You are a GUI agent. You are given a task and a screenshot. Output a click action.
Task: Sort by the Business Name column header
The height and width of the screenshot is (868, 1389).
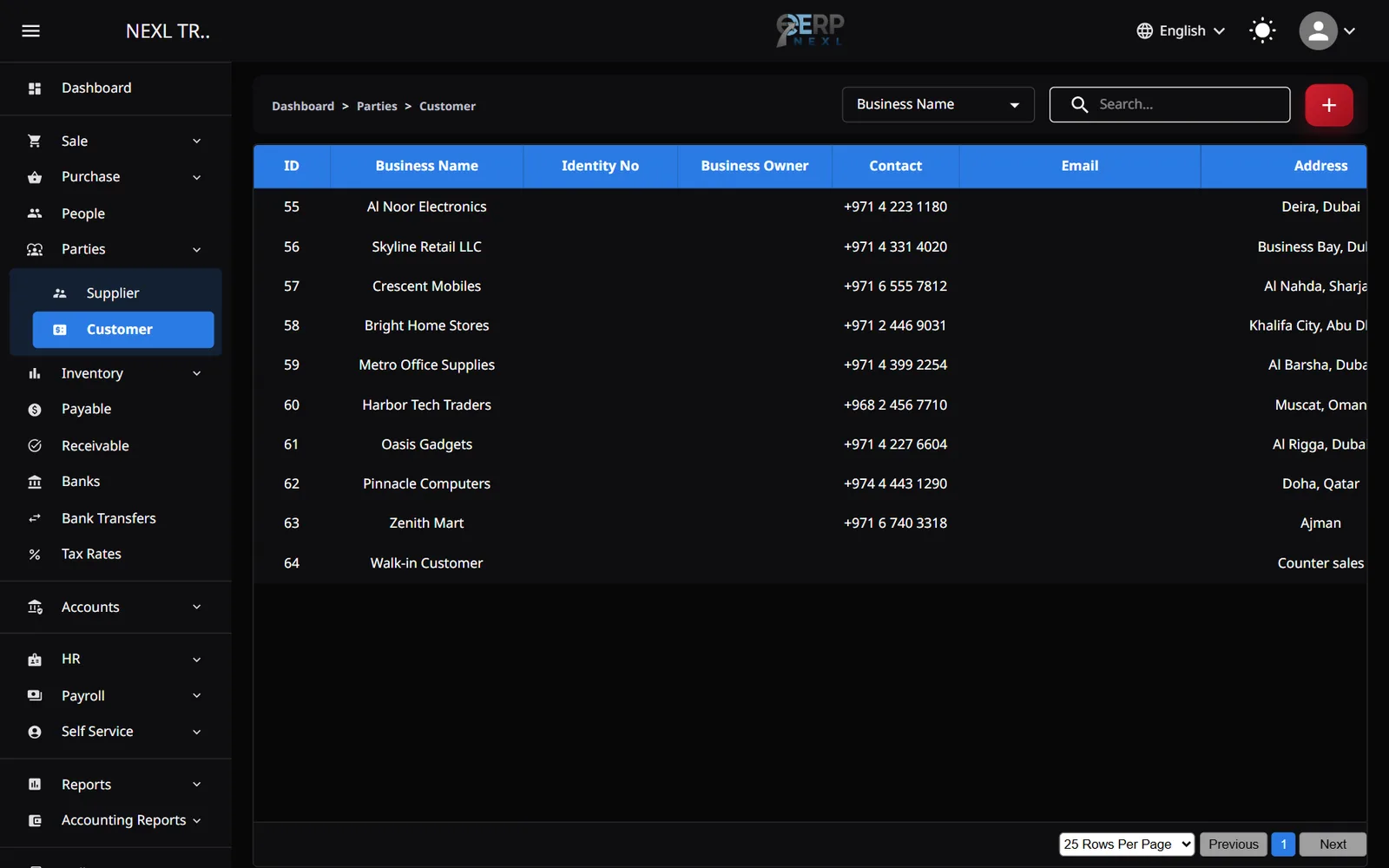coord(426,166)
